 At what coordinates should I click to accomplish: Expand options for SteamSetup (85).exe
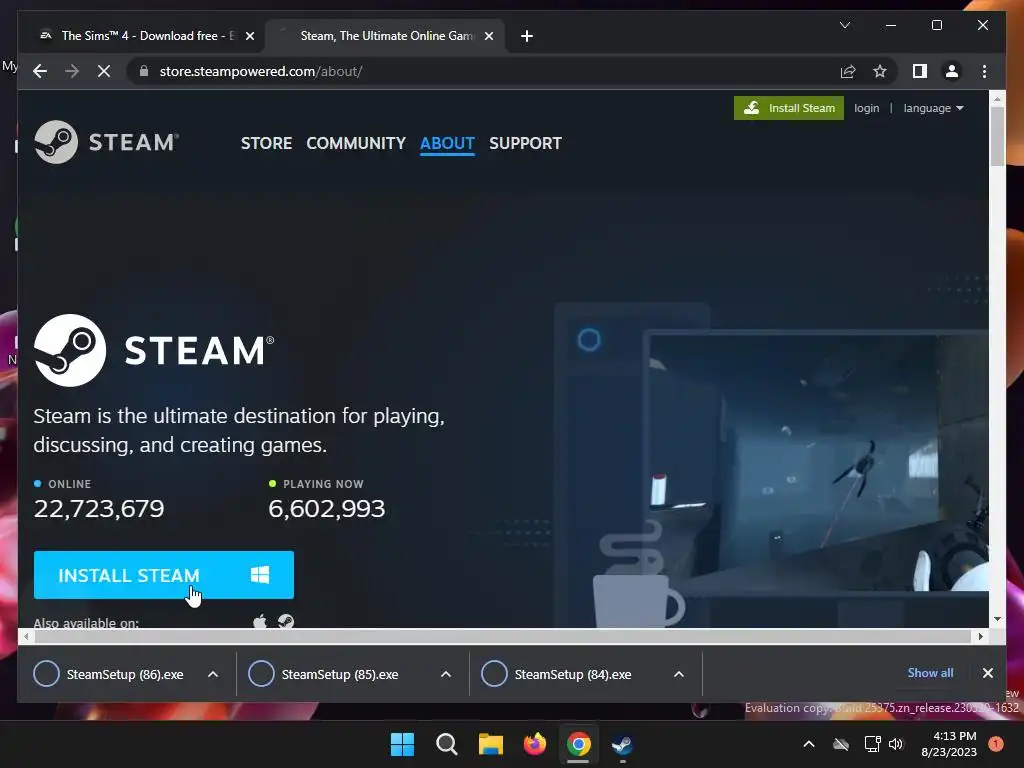point(446,674)
